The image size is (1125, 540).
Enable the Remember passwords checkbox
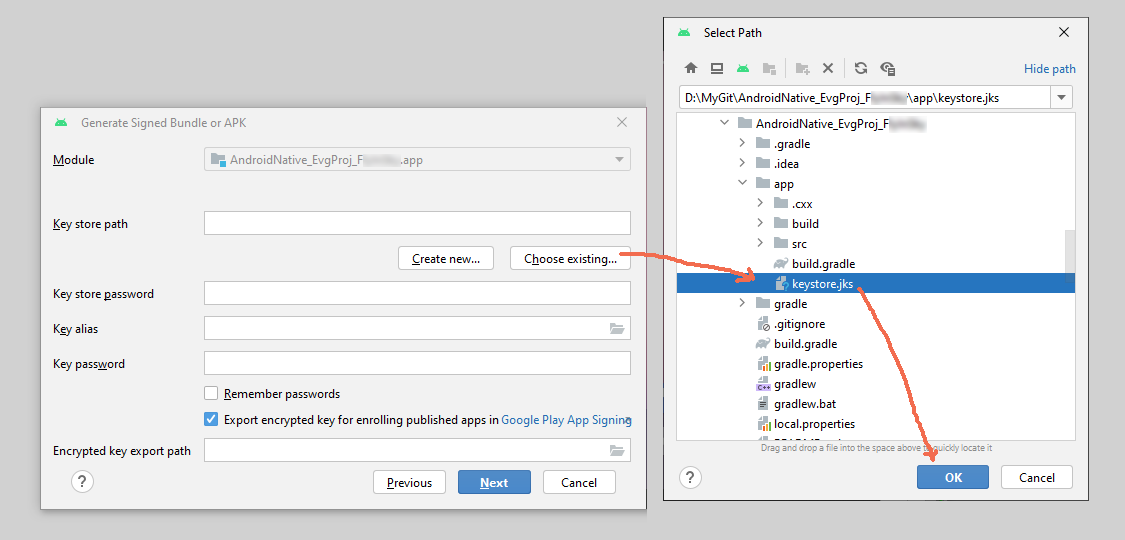(211, 394)
